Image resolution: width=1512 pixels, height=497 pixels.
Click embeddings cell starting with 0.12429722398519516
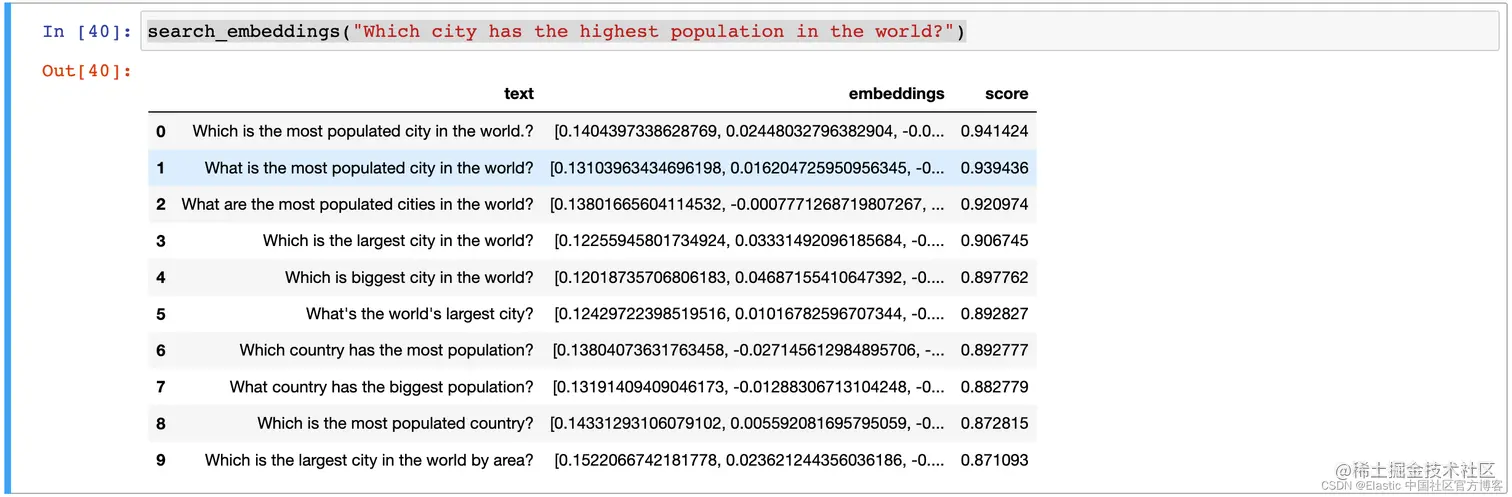tap(750, 314)
